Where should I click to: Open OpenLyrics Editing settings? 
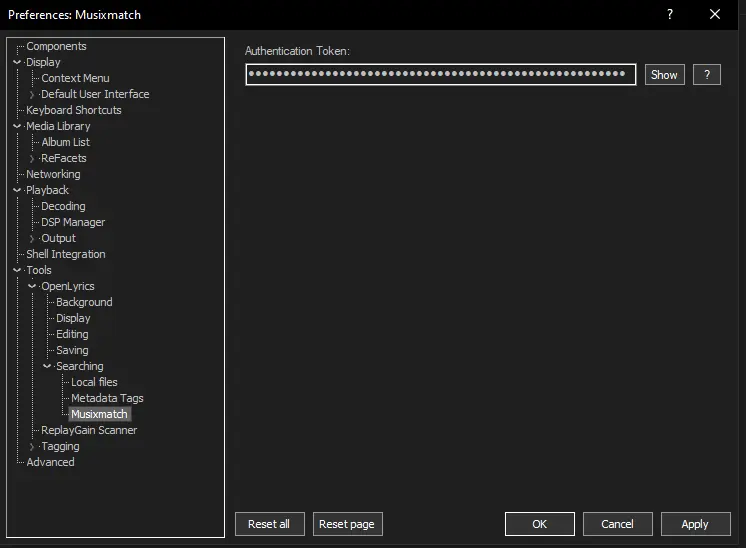point(72,334)
